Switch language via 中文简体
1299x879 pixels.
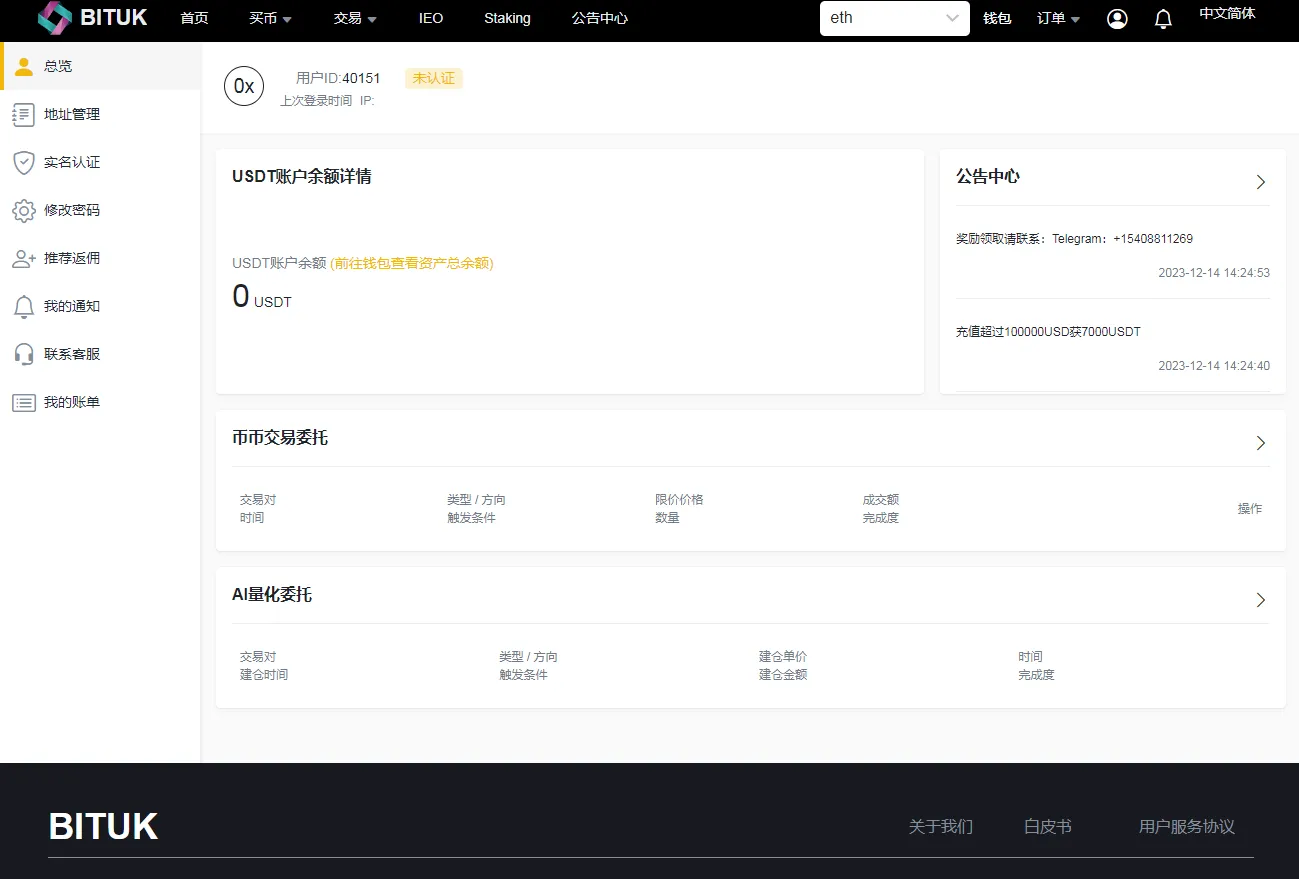tap(1228, 12)
